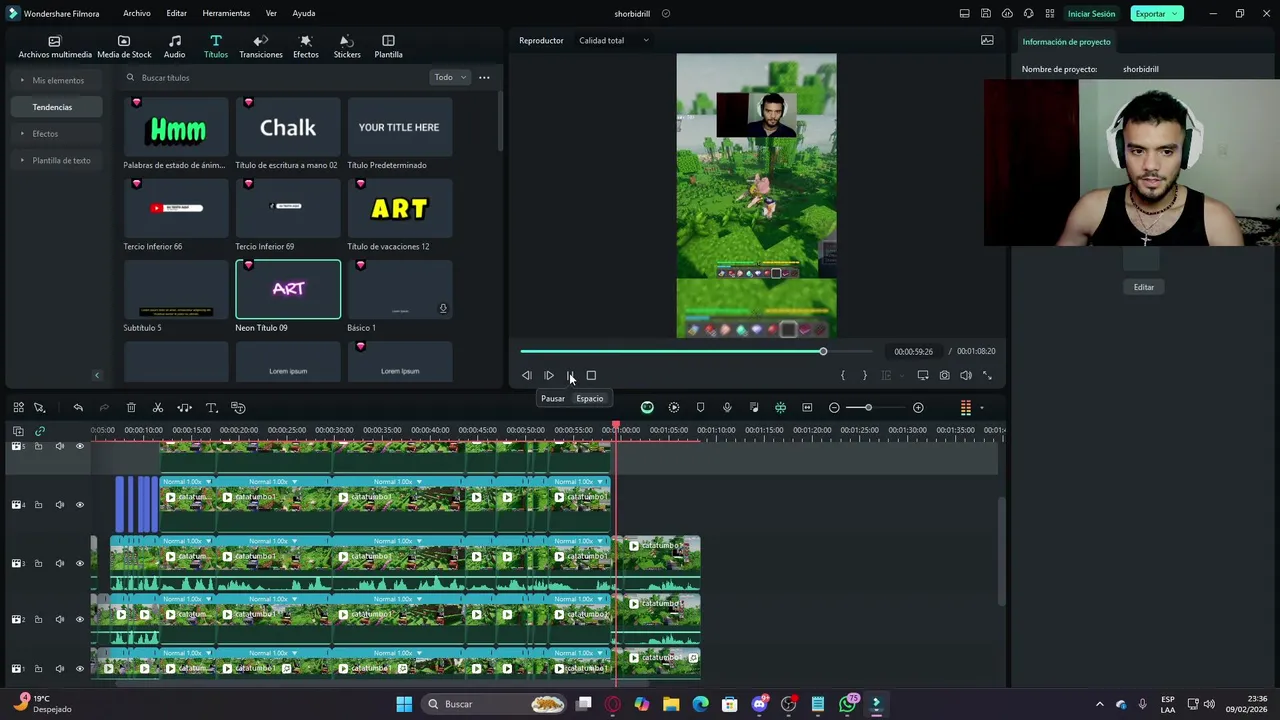Click the Editar button in project info
Viewport: 1280px width, 720px height.
[x=1144, y=287]
